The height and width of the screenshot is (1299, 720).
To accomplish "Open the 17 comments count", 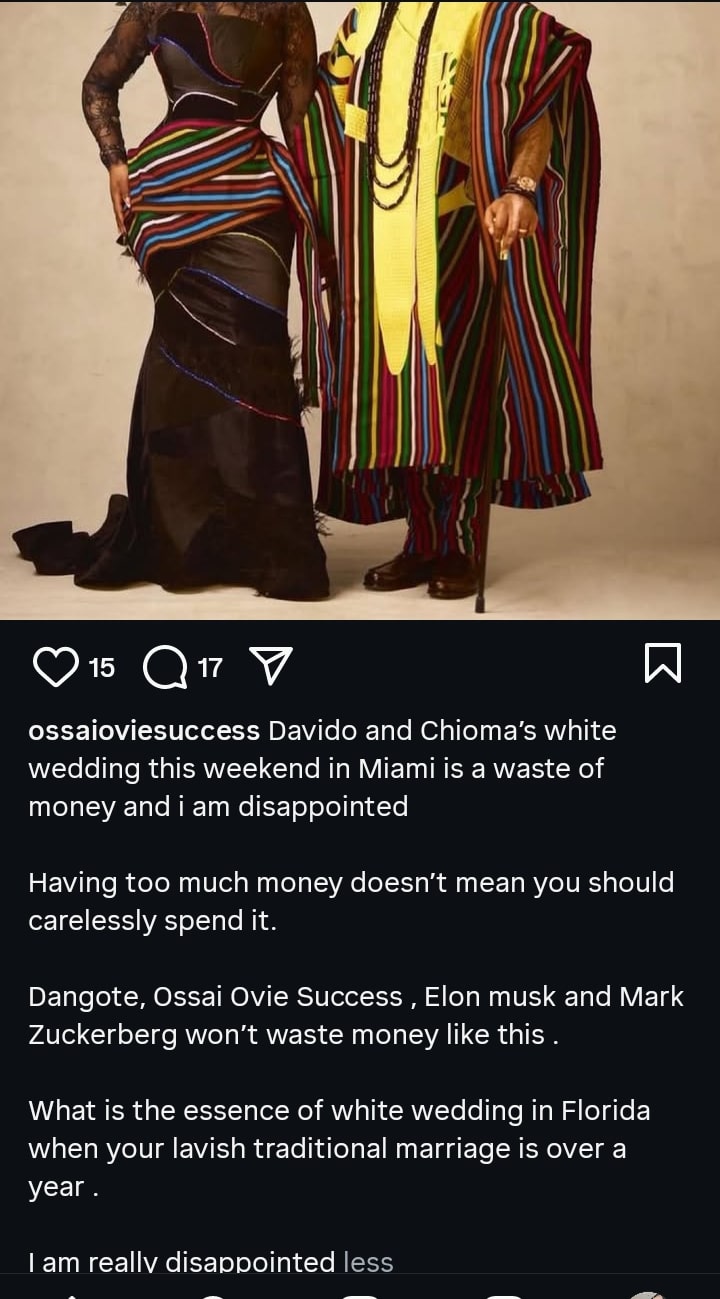I will click(x=210, y=667).
